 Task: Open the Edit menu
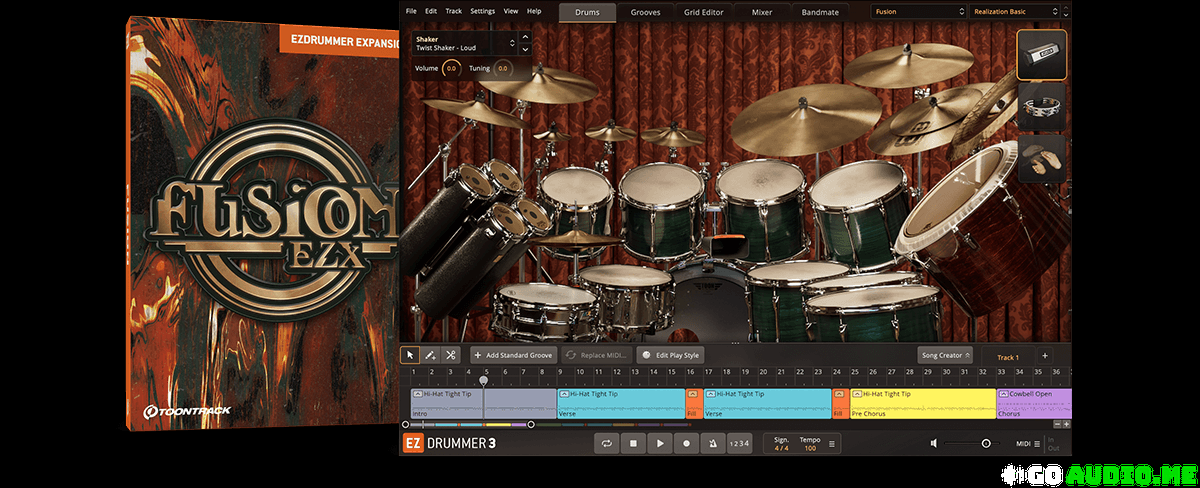(431, 11)
